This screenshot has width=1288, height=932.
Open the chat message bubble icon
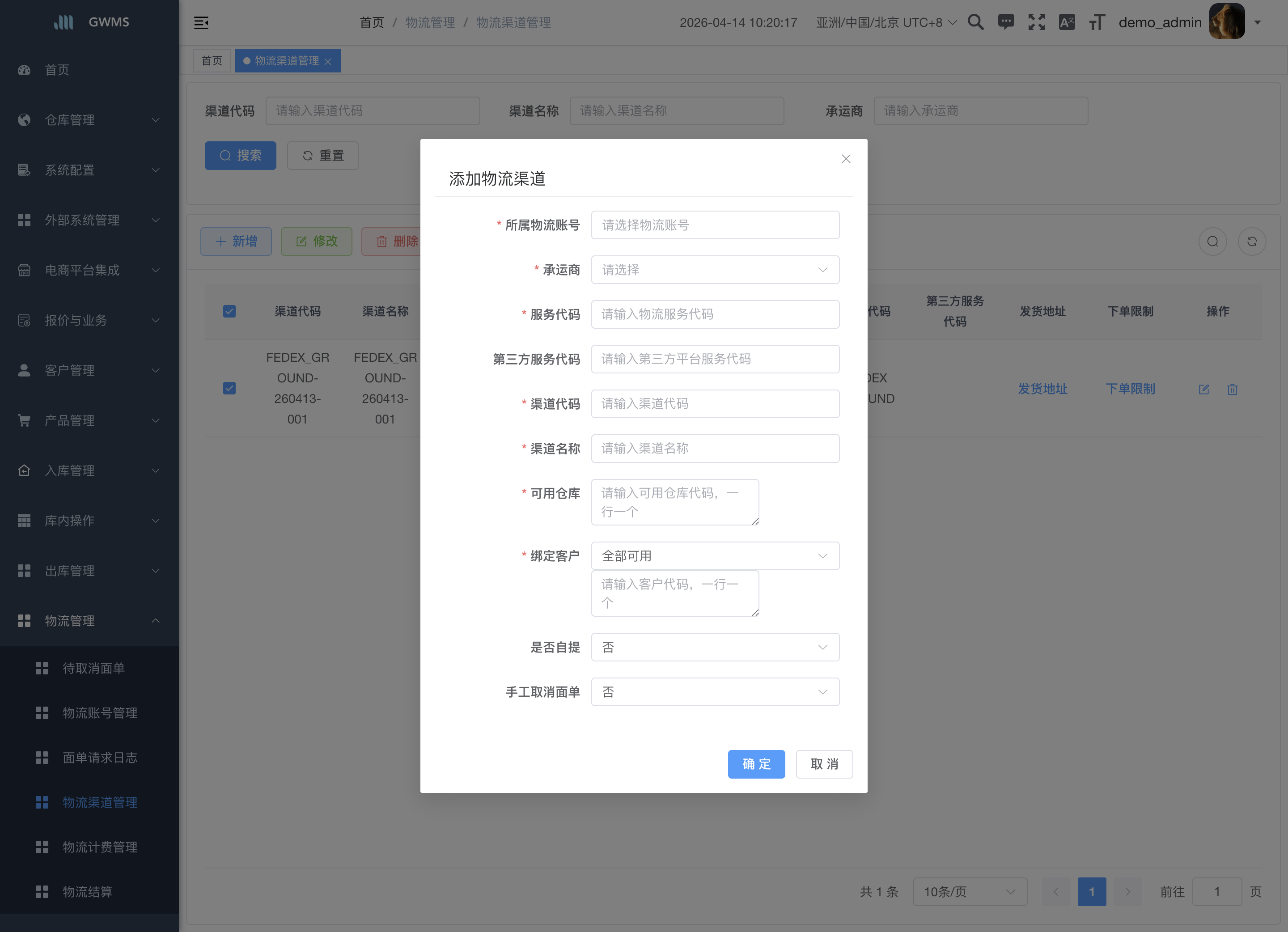coord(1006,22)
